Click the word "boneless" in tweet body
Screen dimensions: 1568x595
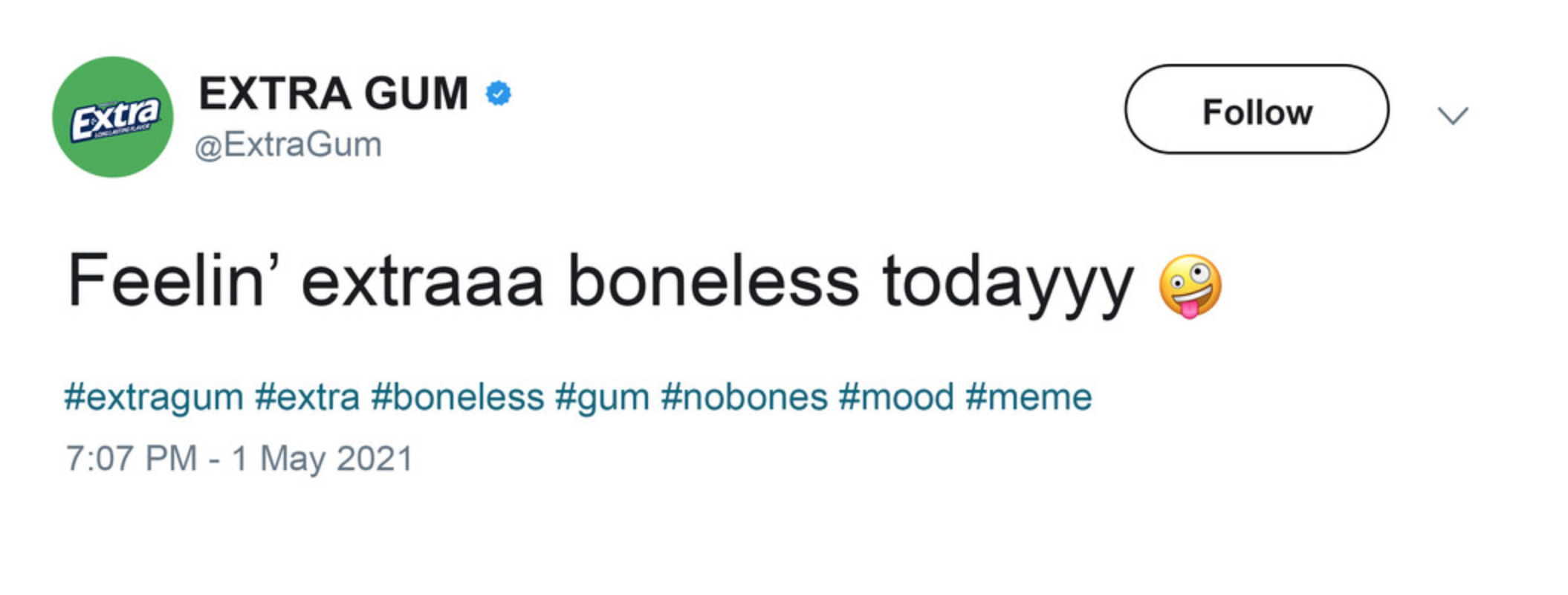[713, 281]
